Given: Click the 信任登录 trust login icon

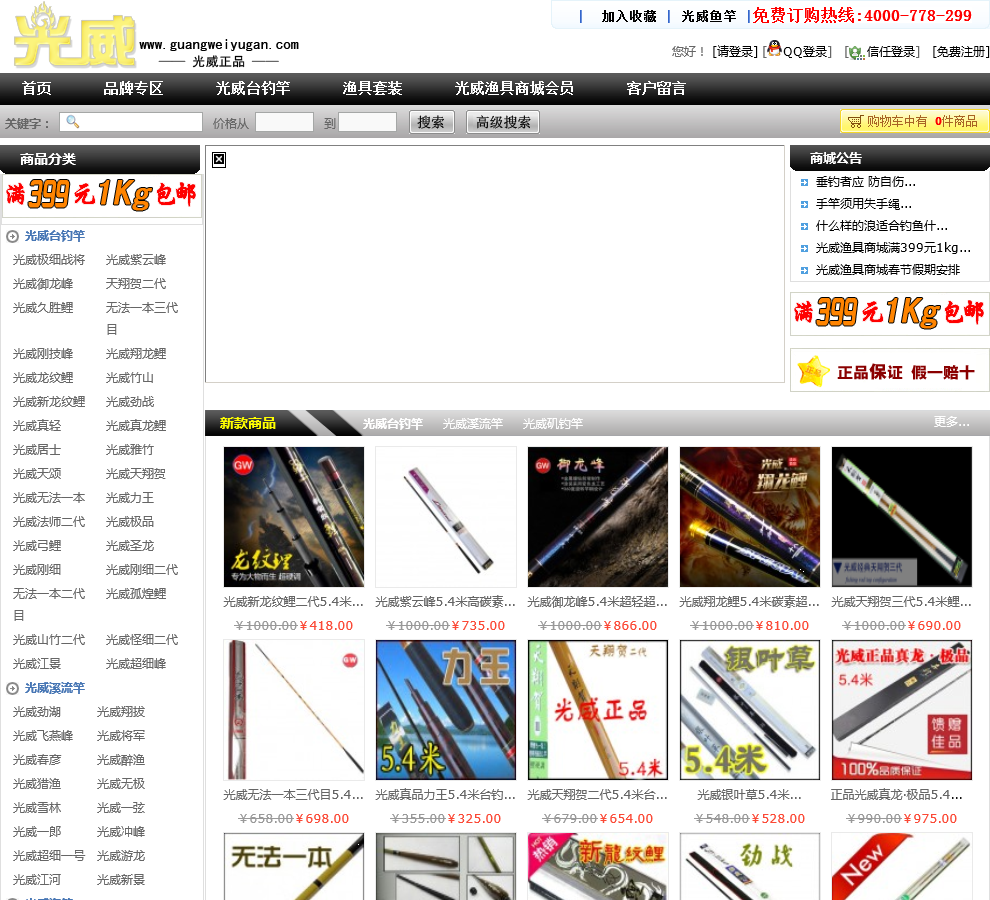Looking at the screenshot, I should [x=856, y=52].
